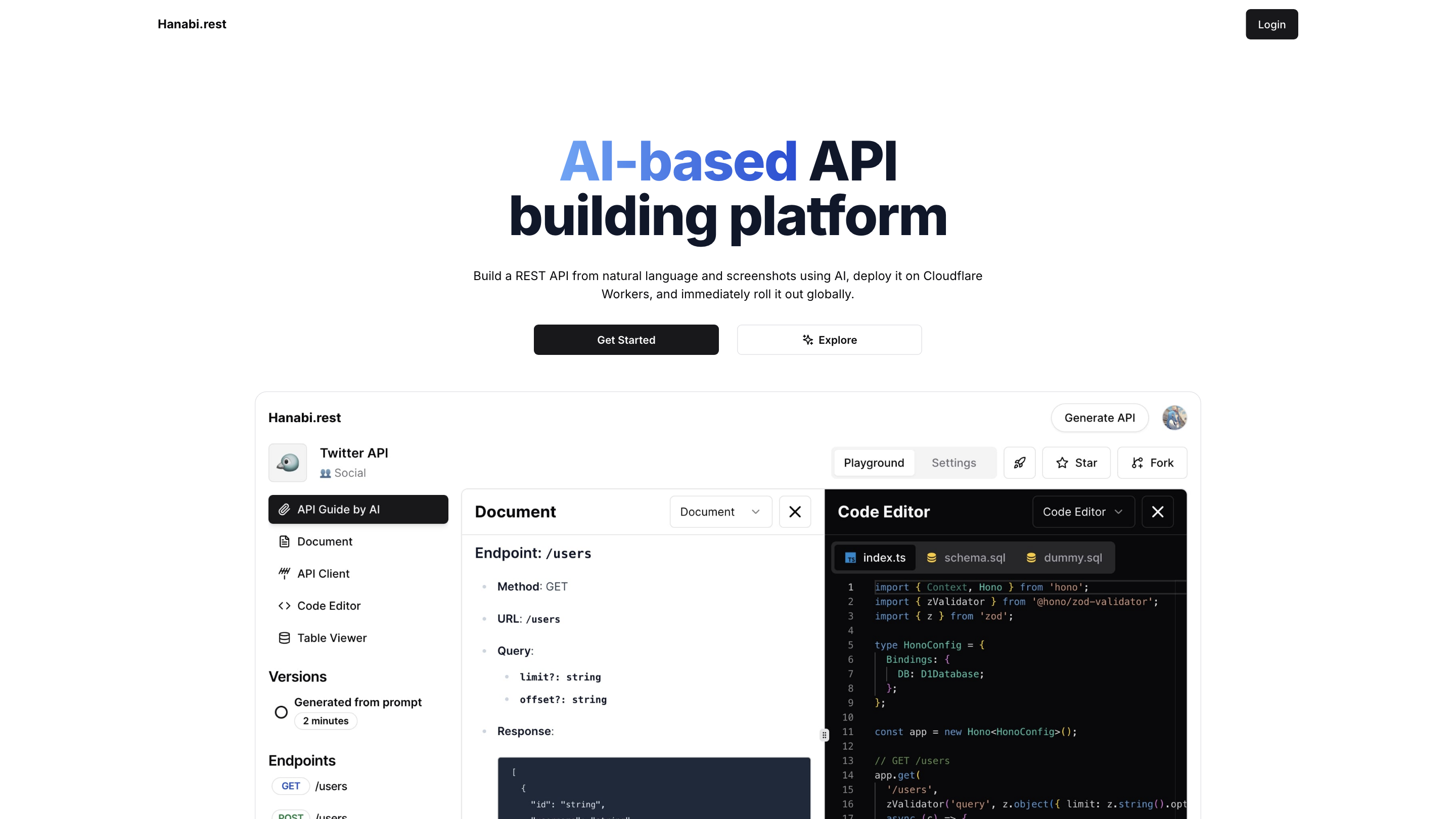Viewport: 1456px width, 819px height.
Task: Switch to the Settings tab
Action: [953, 463]
